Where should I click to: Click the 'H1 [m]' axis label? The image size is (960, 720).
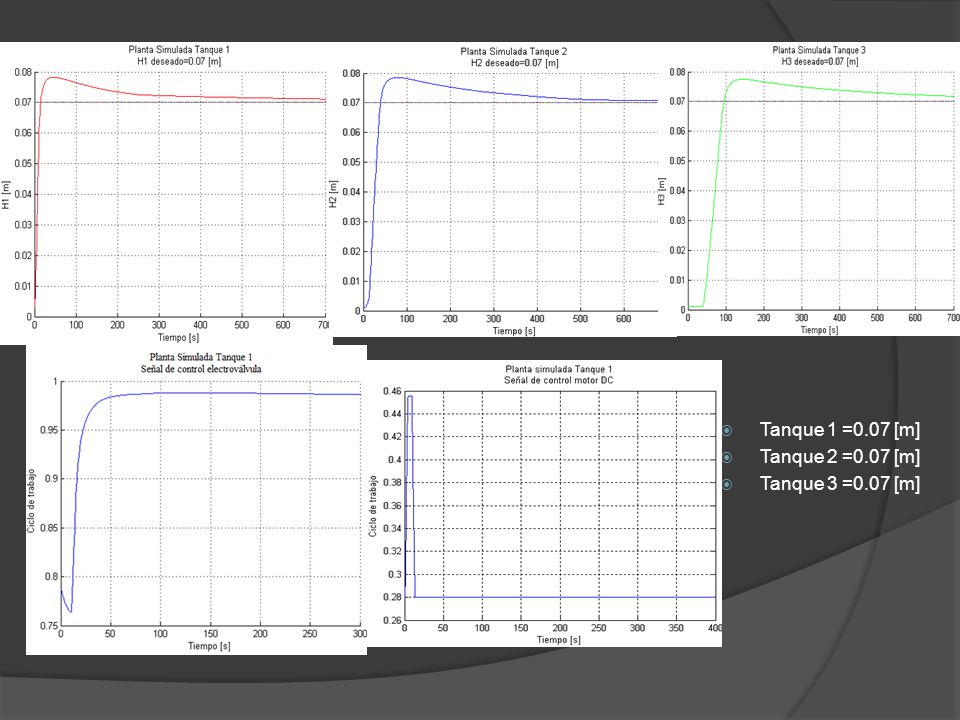point(6,195)
